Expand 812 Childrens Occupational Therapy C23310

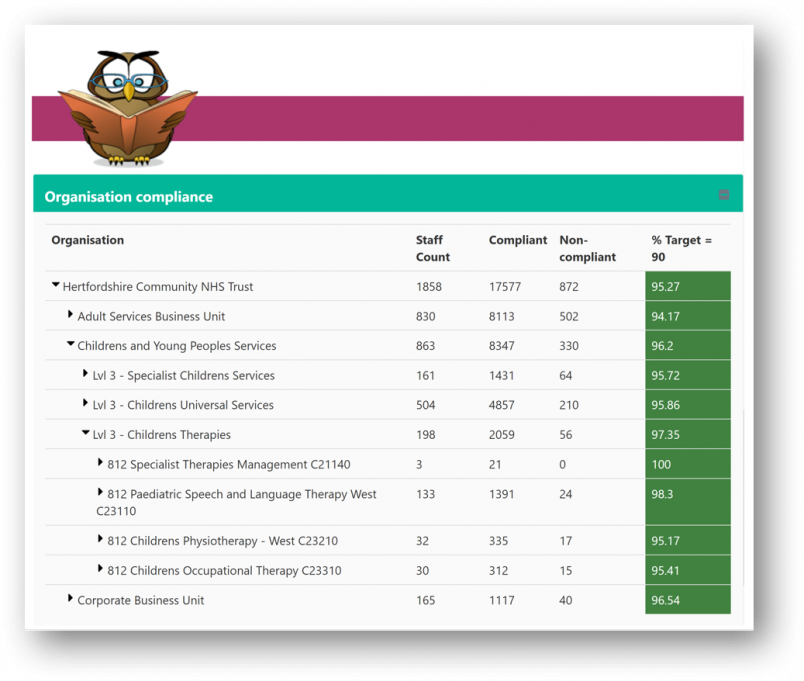pos(100,569)
